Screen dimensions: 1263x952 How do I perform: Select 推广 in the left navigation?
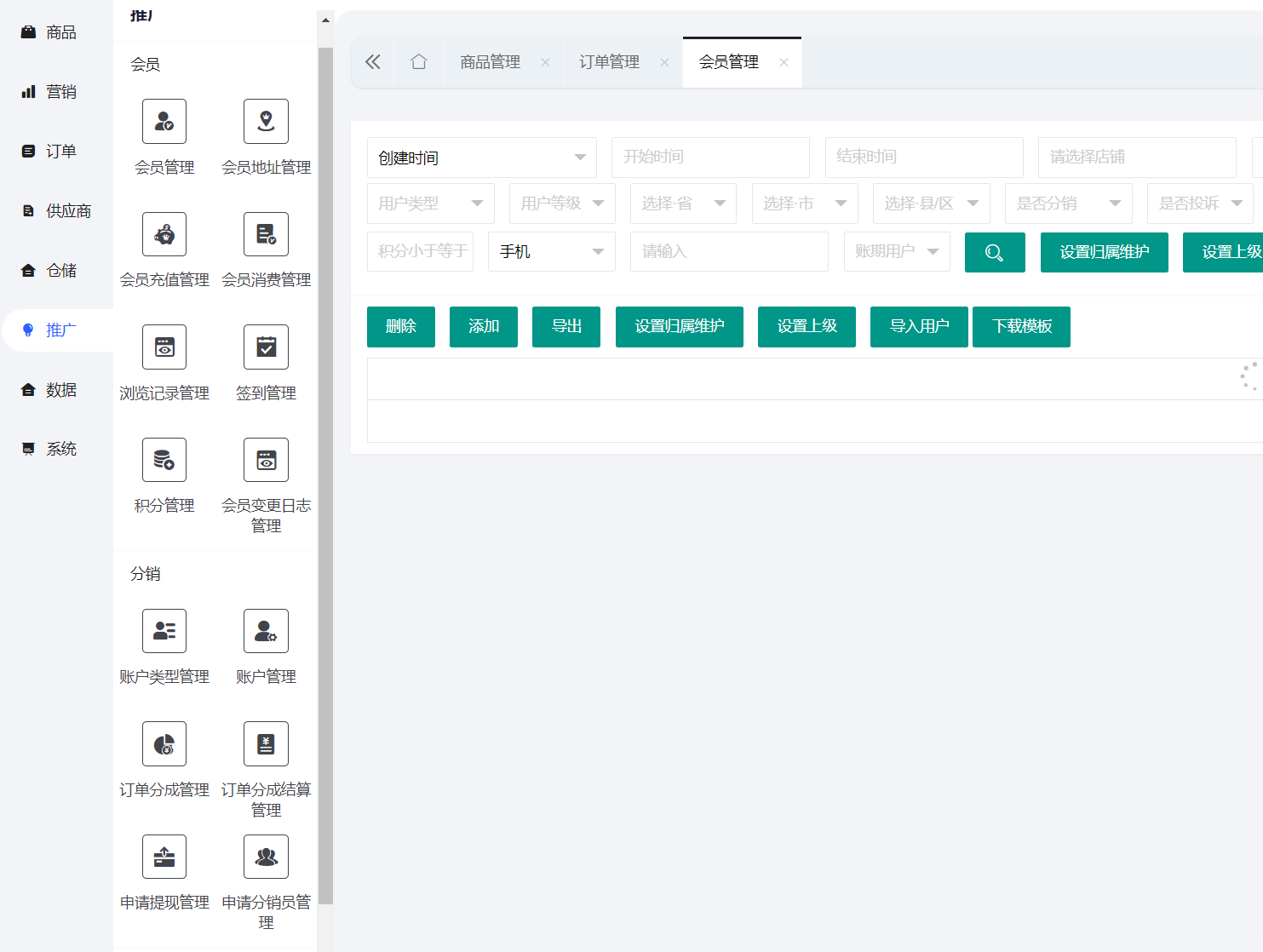point(56,330)
